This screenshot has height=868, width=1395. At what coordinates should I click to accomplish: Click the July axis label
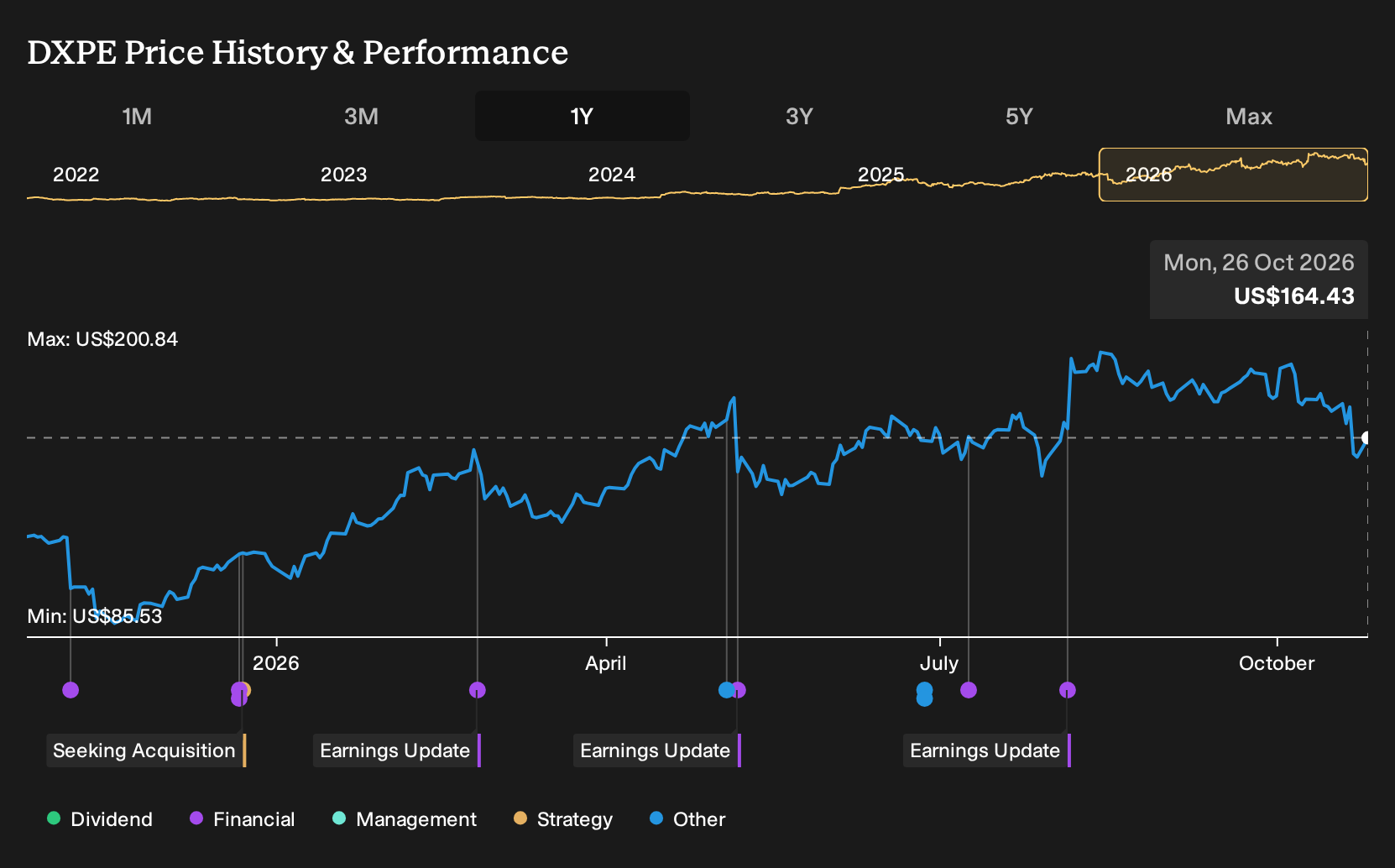[x=938, y=663]
